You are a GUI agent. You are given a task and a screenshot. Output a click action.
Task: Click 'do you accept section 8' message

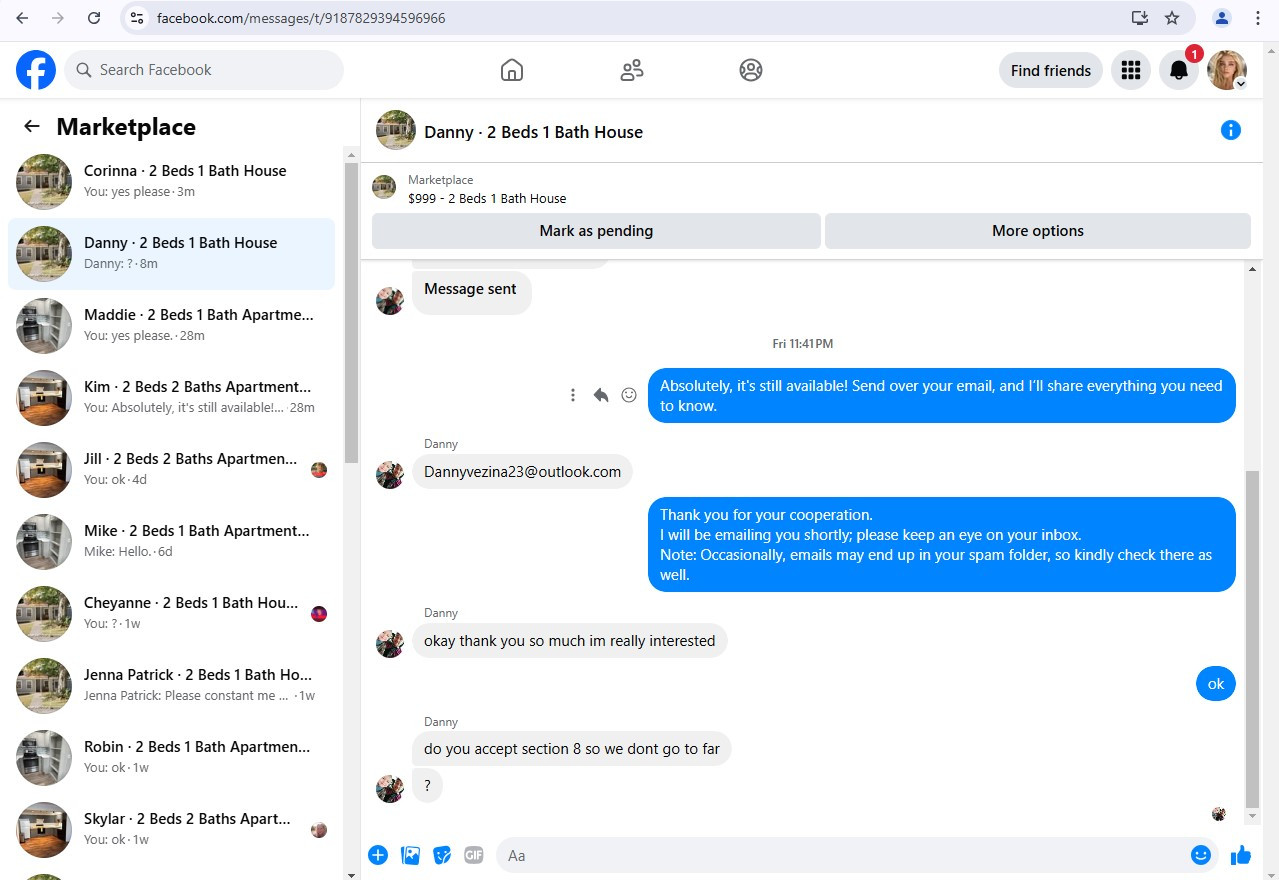tap(571, 748)
